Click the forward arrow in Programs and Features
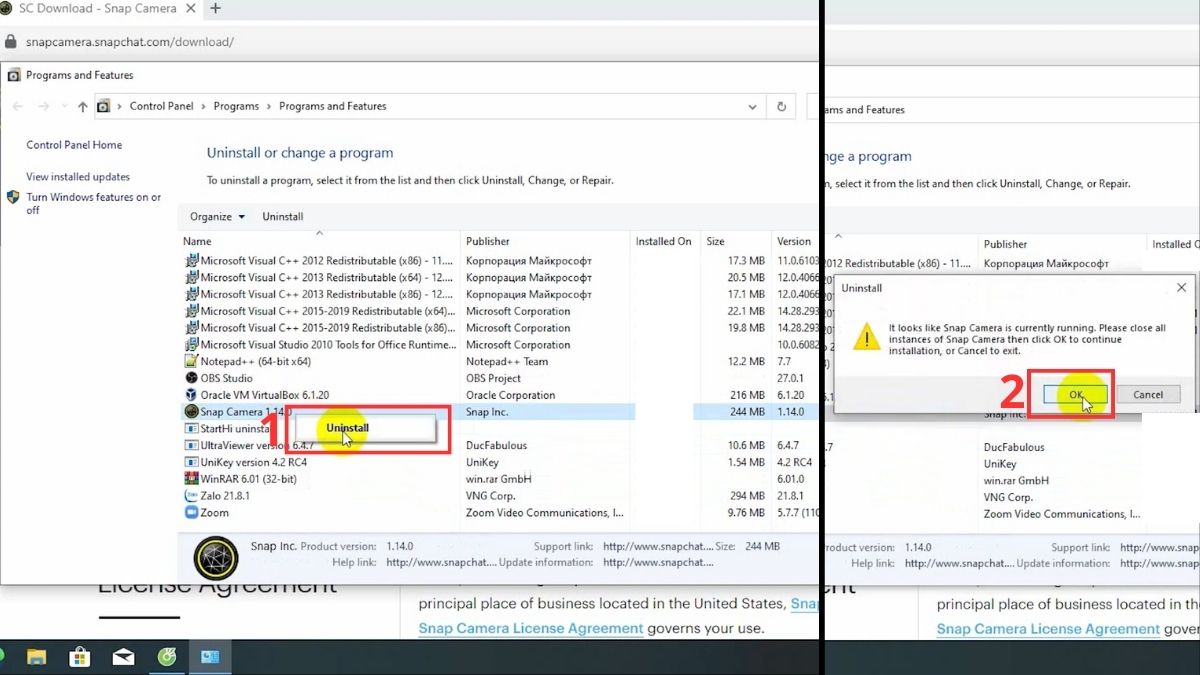1200x675 pixels. pyautogui.click(x=44, y=106)
